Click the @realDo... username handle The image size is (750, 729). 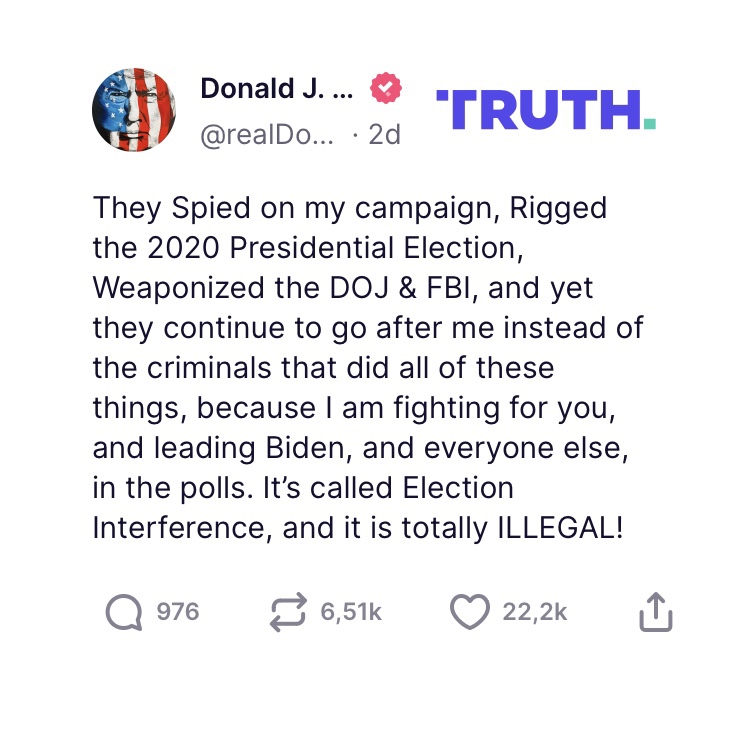[x=267, y=133]
